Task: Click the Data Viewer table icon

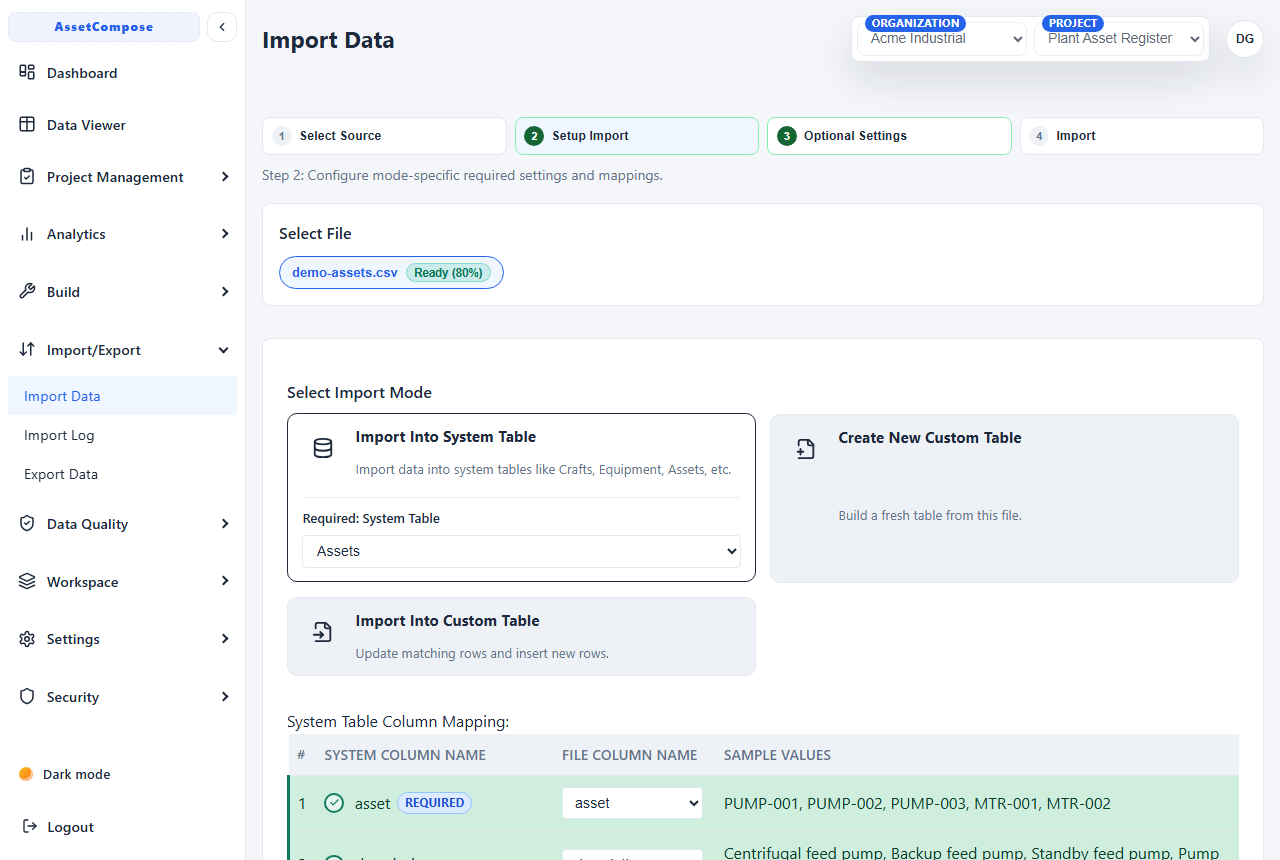Action: tap(27, 125)
